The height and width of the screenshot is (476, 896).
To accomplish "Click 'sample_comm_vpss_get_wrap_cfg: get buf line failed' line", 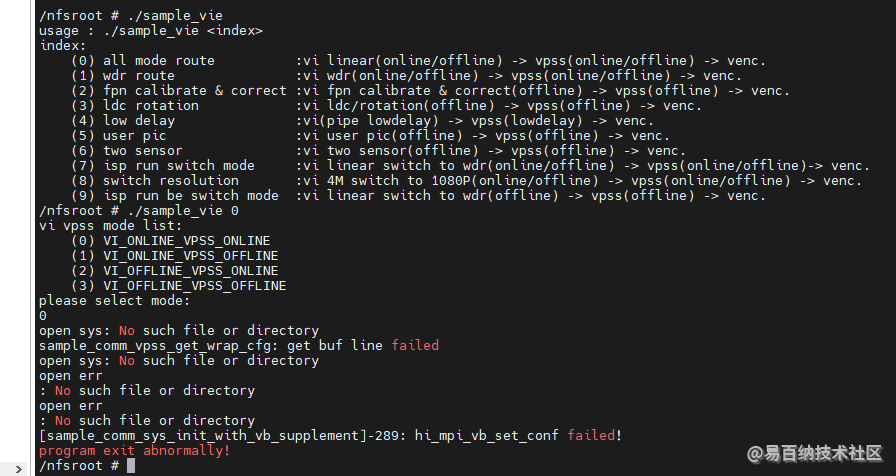I will 239,346.
